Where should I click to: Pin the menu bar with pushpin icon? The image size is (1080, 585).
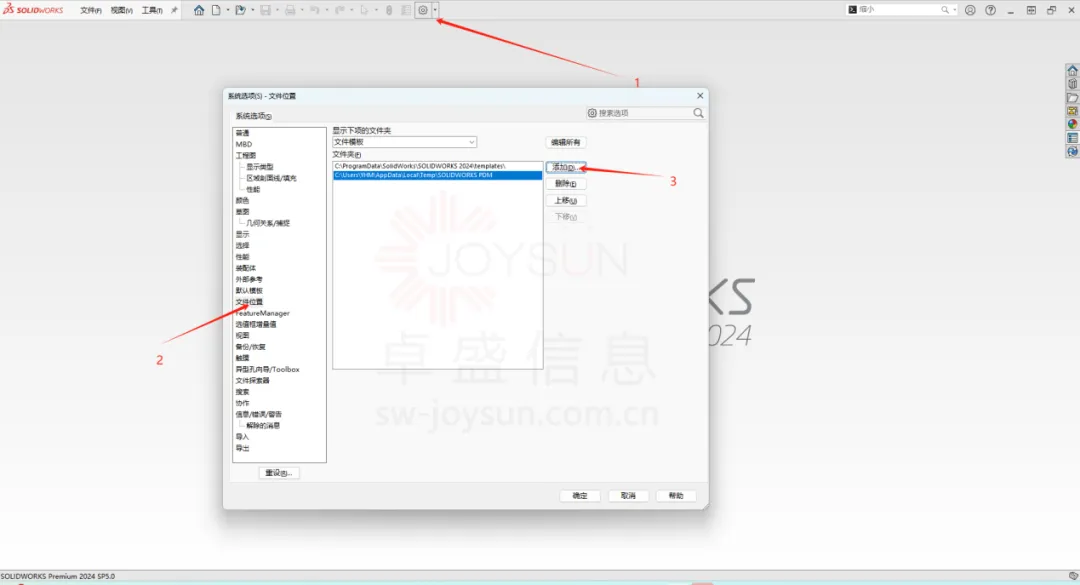point(174,10)
